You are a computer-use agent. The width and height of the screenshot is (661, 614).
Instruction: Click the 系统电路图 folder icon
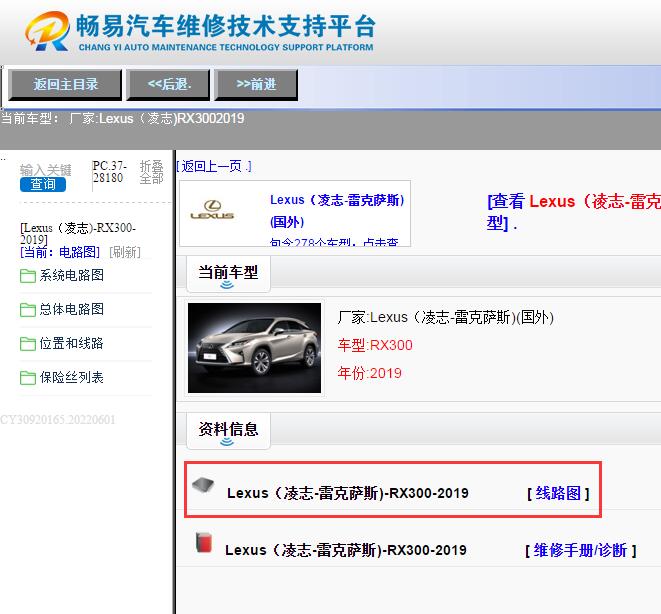28,276
